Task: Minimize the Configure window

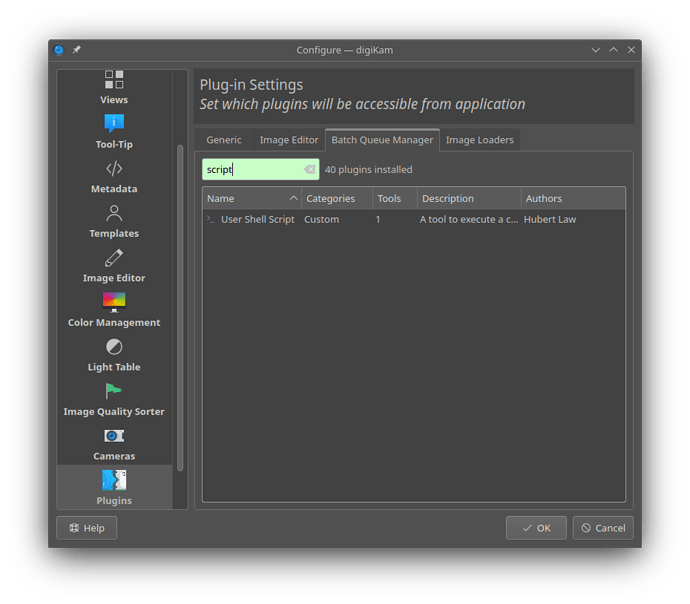Action: (595, 50)
